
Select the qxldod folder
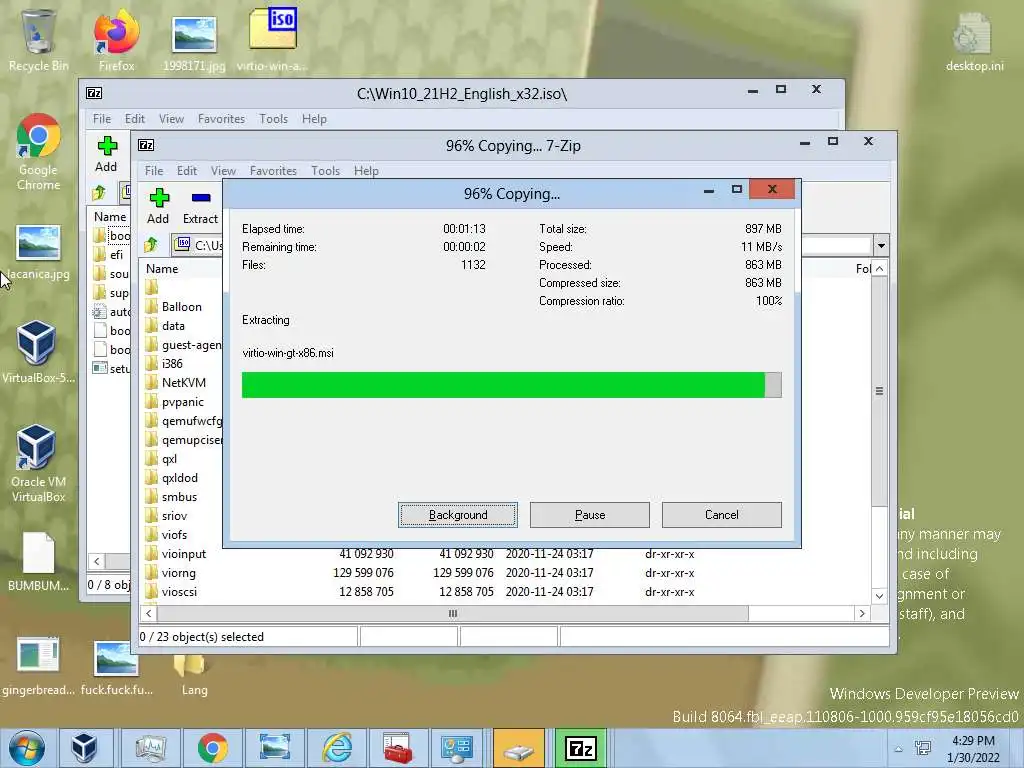point(180,477)
